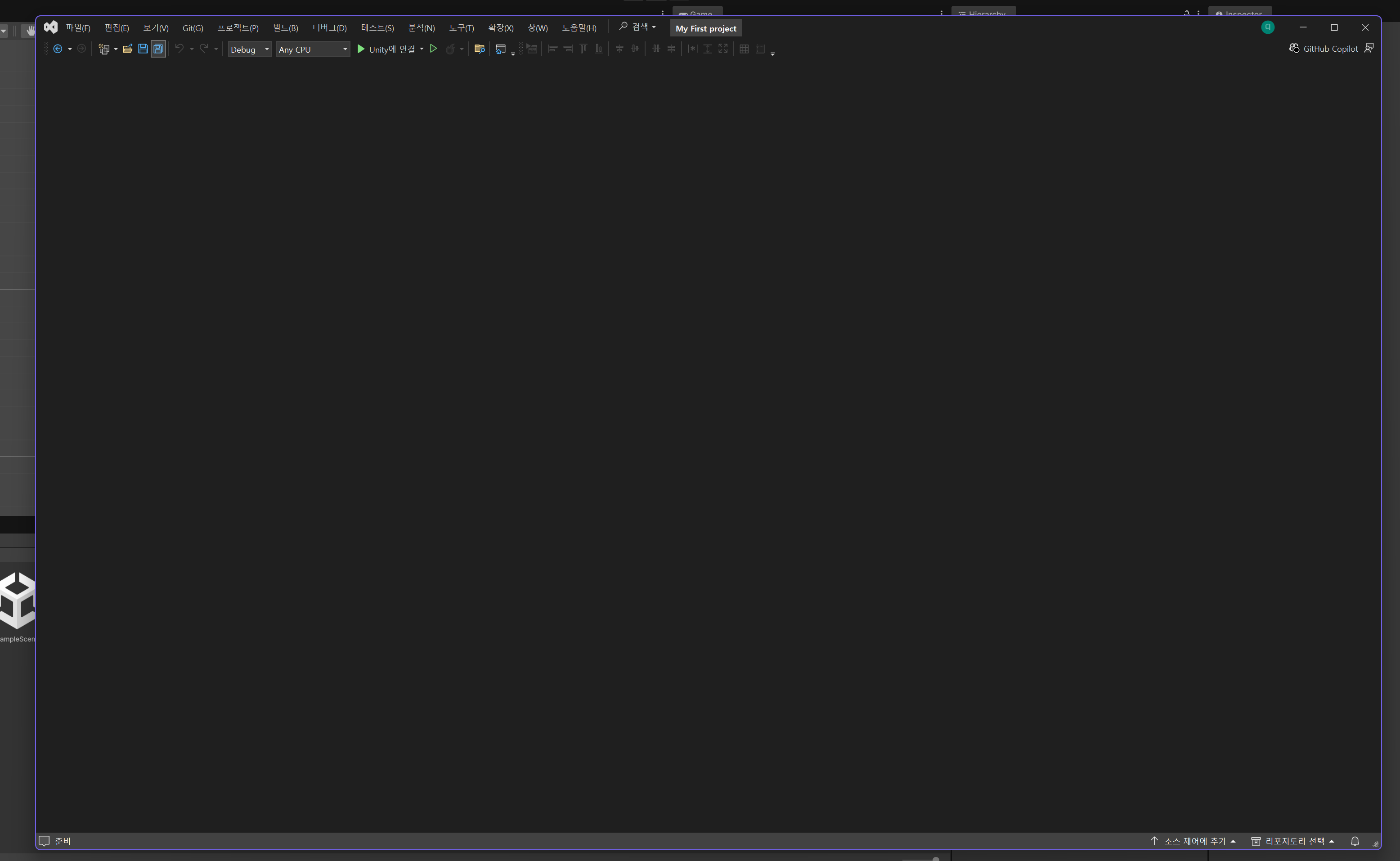Click the new project icon
Screen dimensions: 1400x861
pyautogui.click(x=103, y=49)
